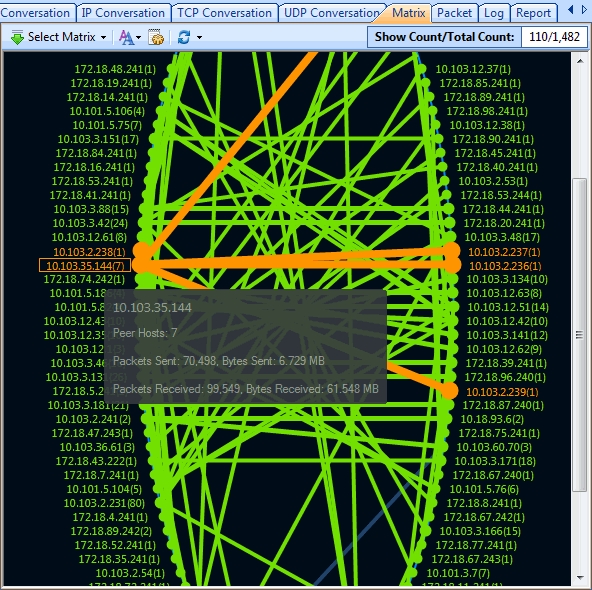This screenshot has width=592, height=590.
Task: Click the matrix settings notepad icon
Action: click(156, 37)
